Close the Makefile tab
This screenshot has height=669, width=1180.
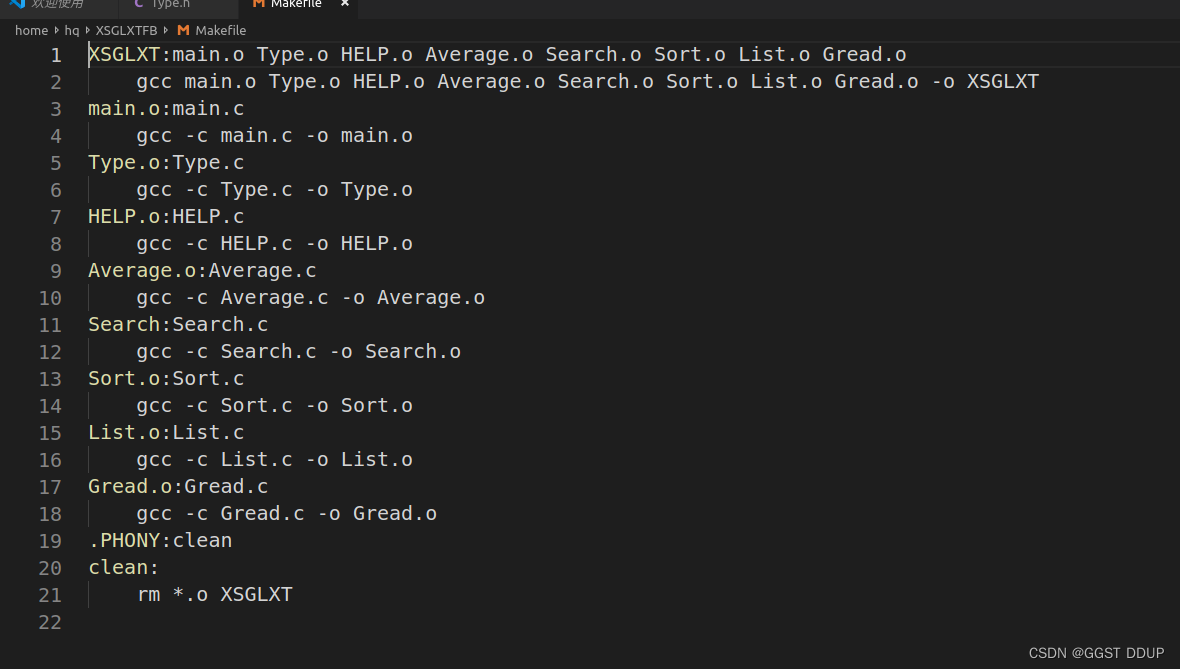click(345, 4)
